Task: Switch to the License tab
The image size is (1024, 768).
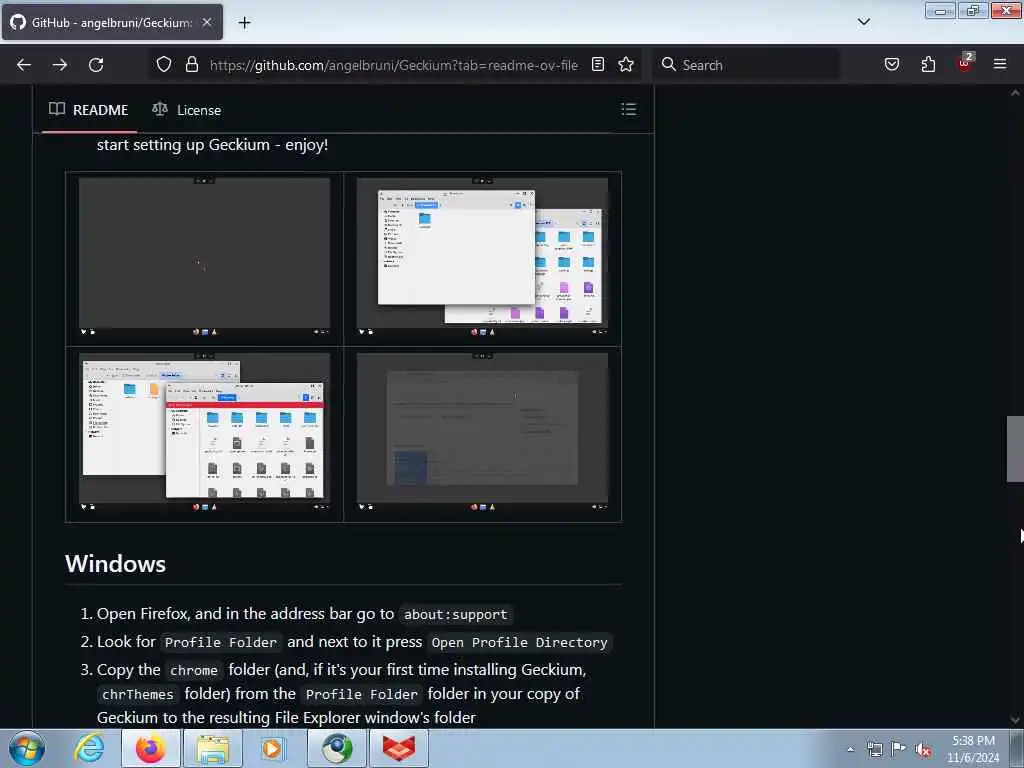Action: [x=187, y=110]
